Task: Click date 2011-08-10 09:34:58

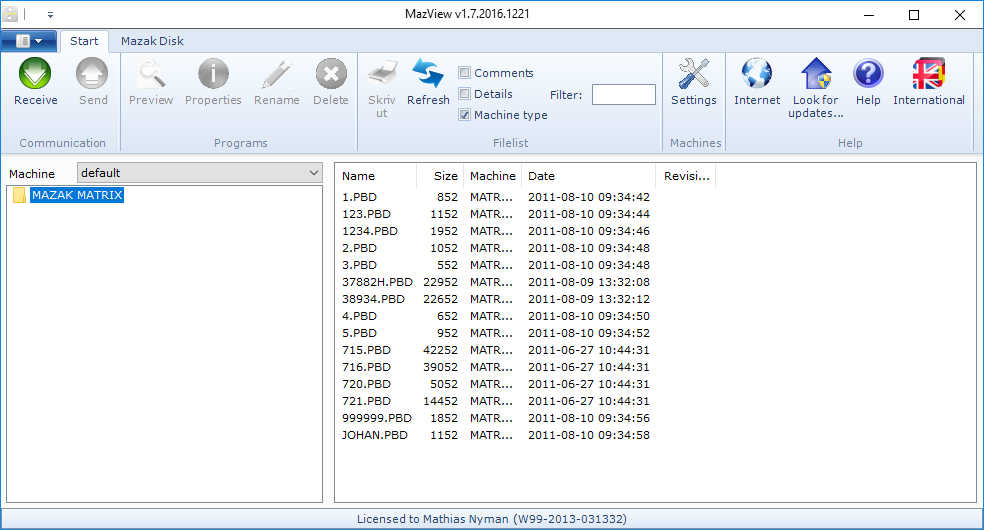Action: [x=589, y=434]
